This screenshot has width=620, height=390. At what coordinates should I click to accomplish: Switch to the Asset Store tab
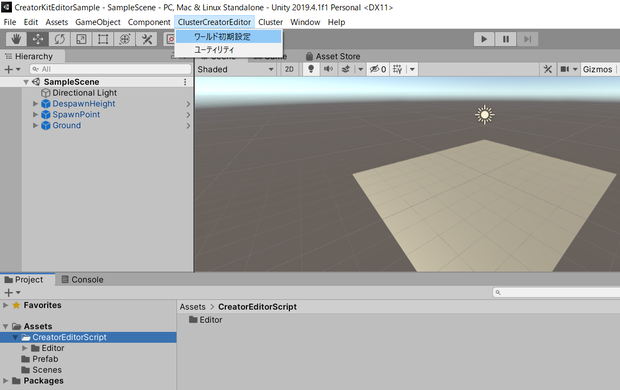[x=333, y=57]
